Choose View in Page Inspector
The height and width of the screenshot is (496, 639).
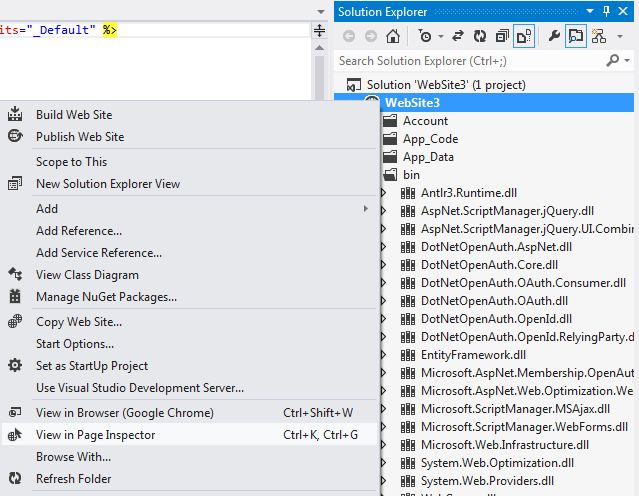coord(190,435)
